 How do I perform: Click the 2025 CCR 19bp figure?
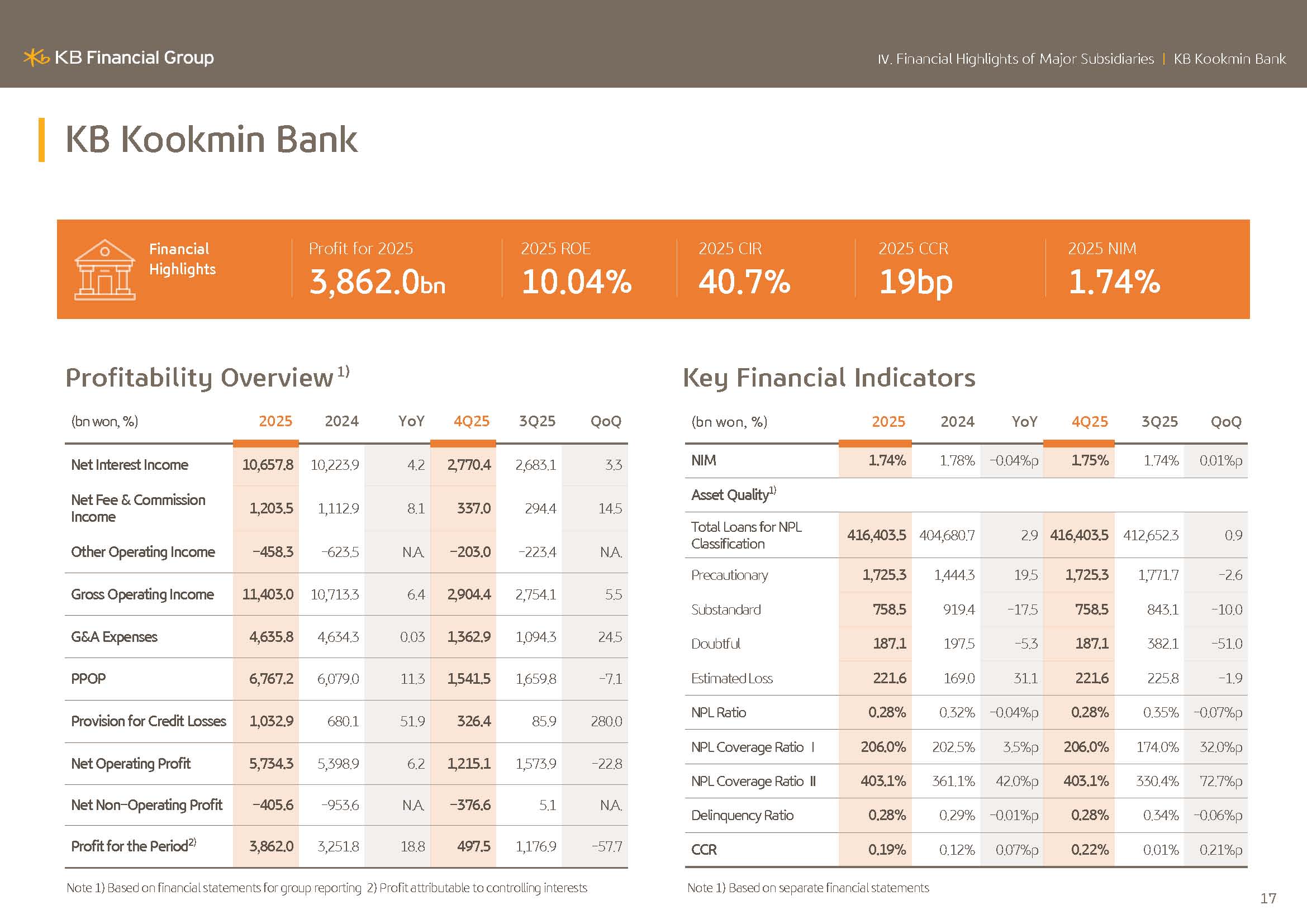[x=915, y=283]
